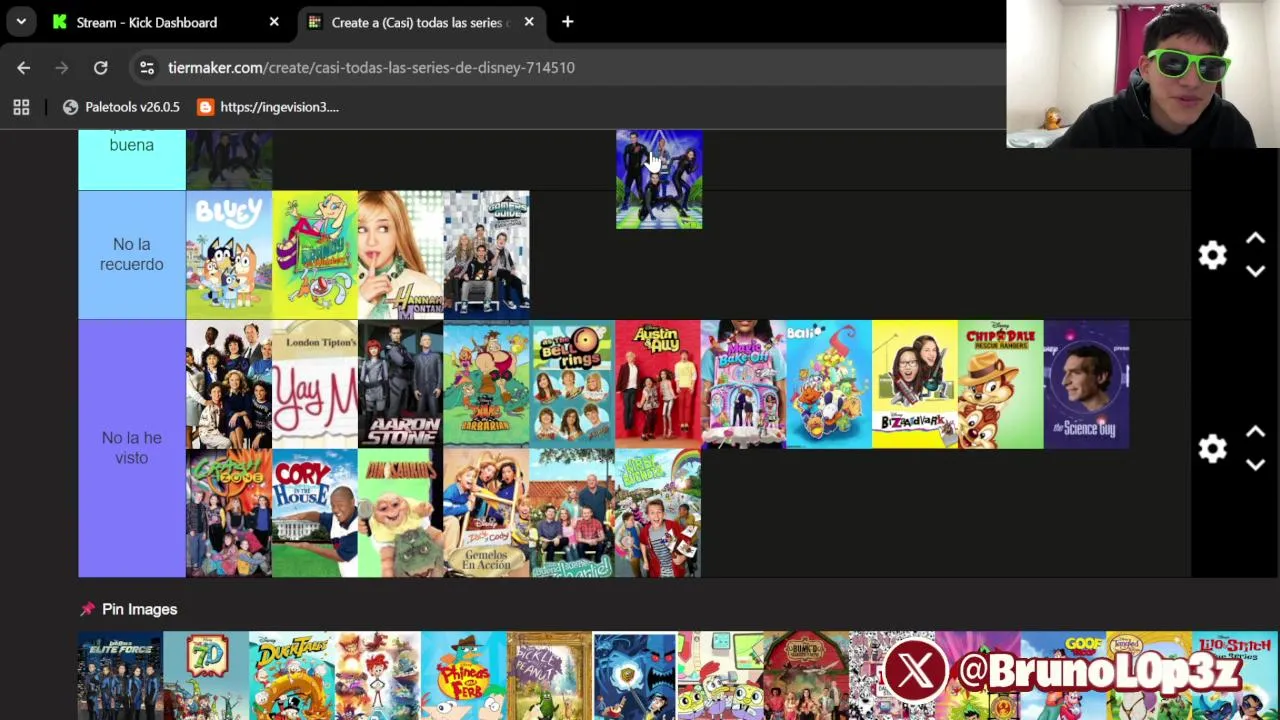Select the Magic Bake-Off thumbnail

tap(744, 384)
